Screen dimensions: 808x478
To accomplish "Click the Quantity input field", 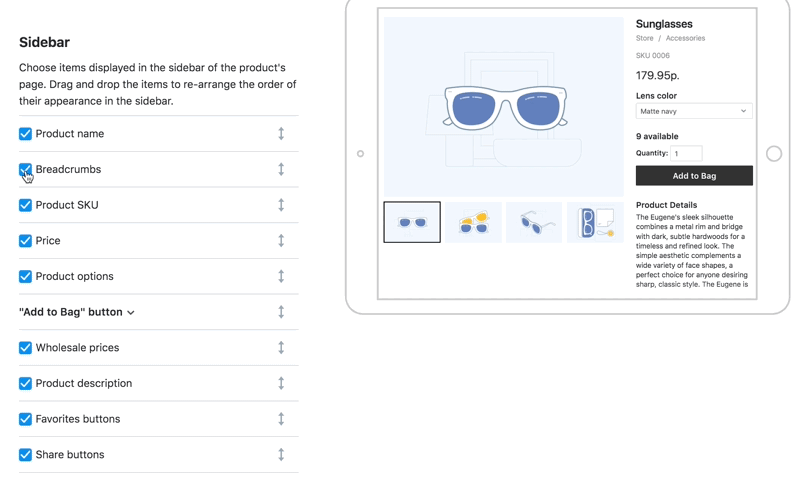I will [x=687, y=153].
